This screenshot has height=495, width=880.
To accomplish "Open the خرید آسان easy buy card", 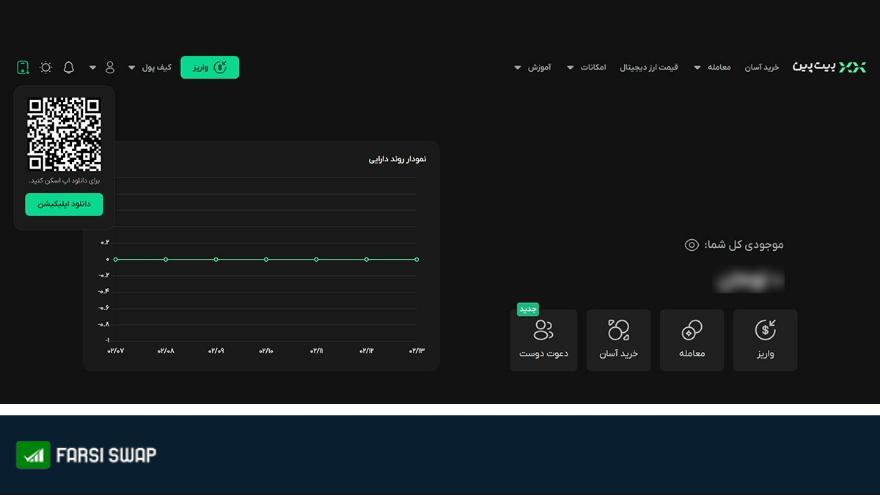I will pos(618,340).
